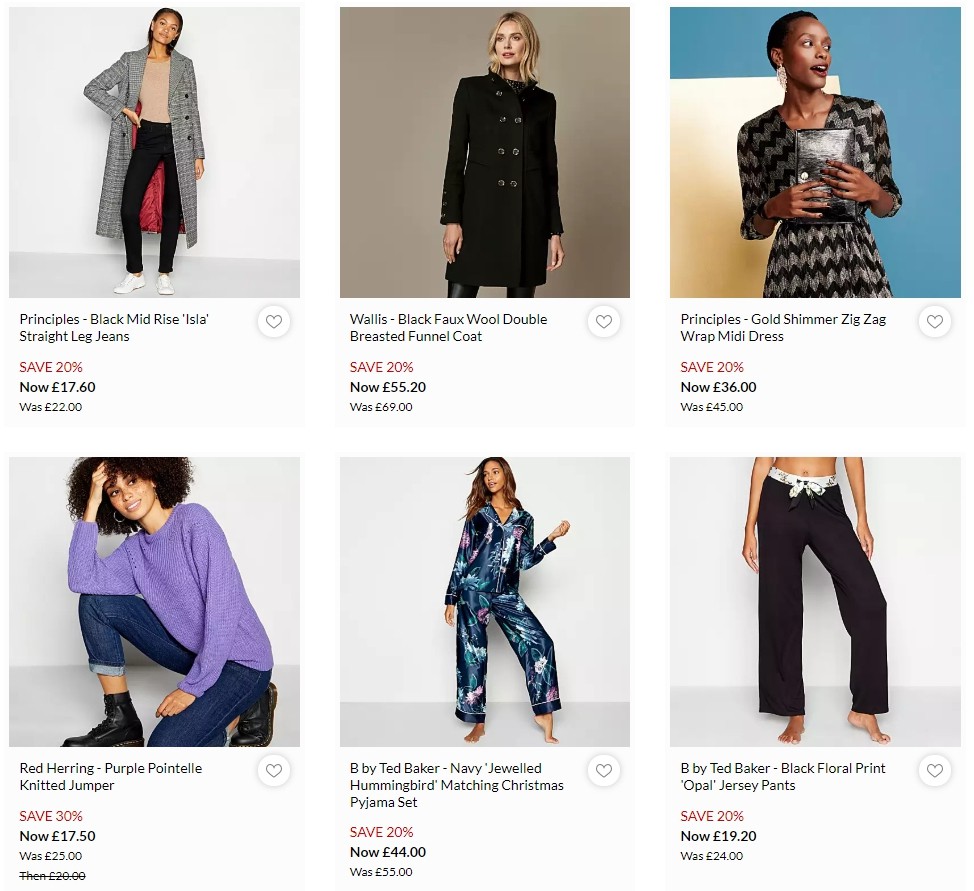Click the SAVE 30% label on the jumper
The width and height of the screenshot is (974, 891).
pyautogui.click(x=50, y=816)
